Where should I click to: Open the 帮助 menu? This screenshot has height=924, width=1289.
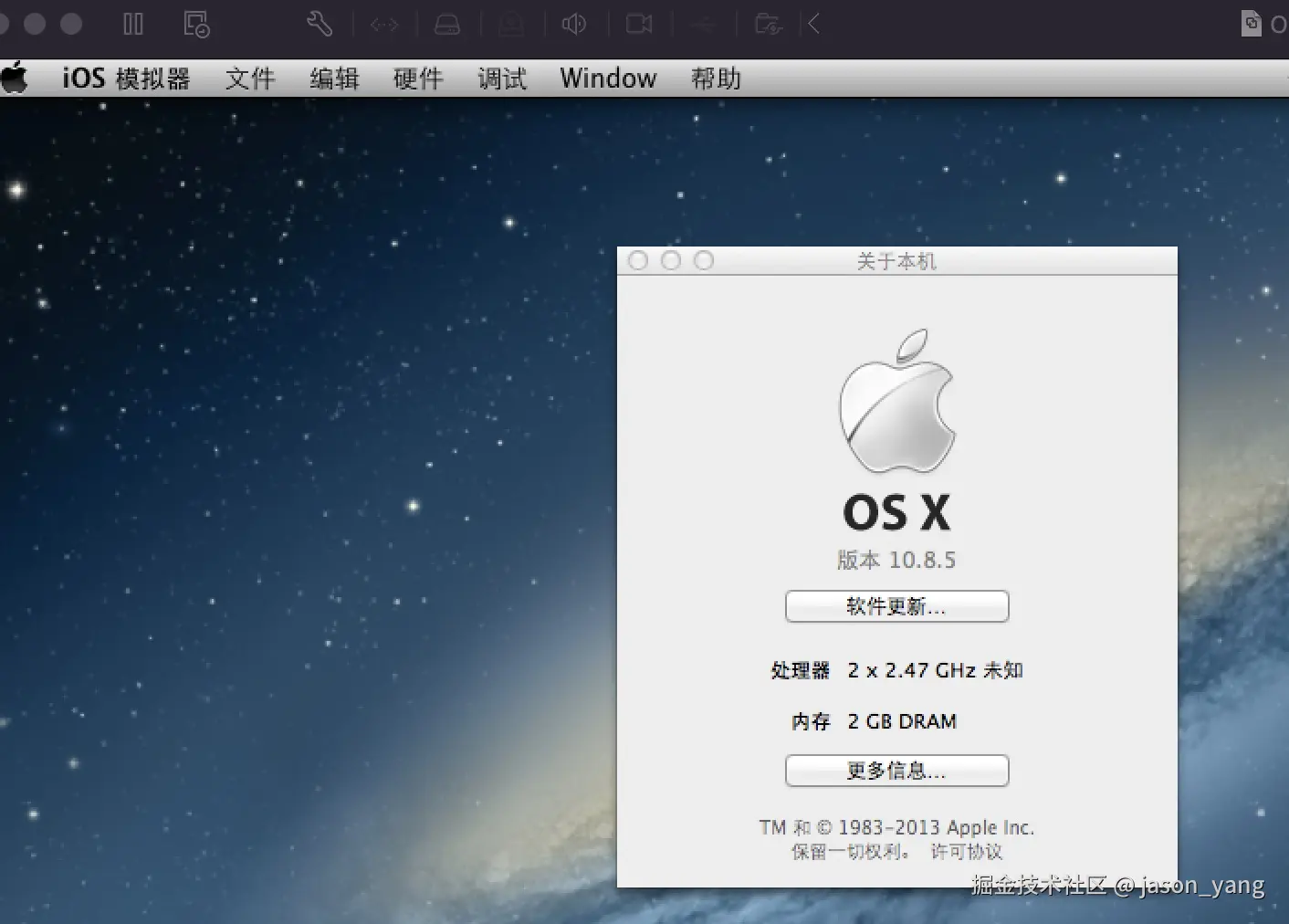pyautogui.click(x=716, y=79)
